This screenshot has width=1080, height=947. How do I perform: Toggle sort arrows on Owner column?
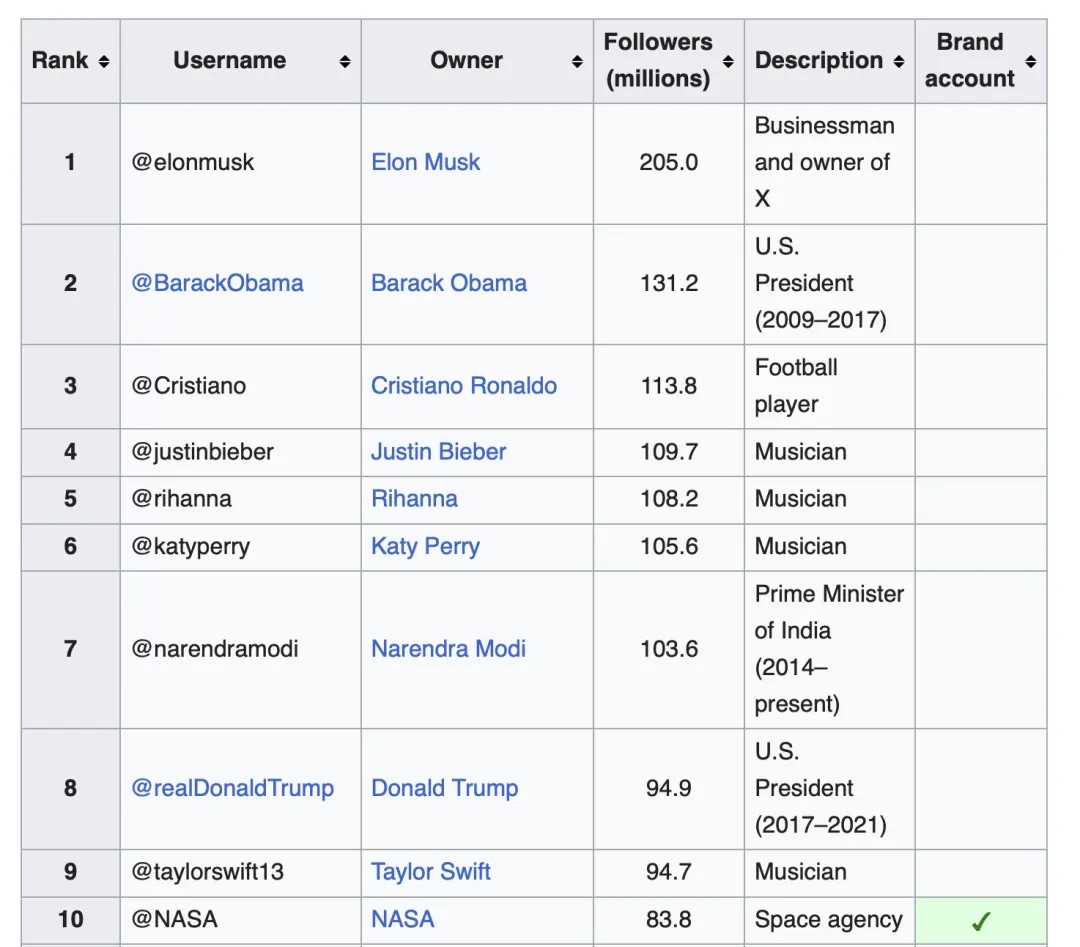click(577, 62)
